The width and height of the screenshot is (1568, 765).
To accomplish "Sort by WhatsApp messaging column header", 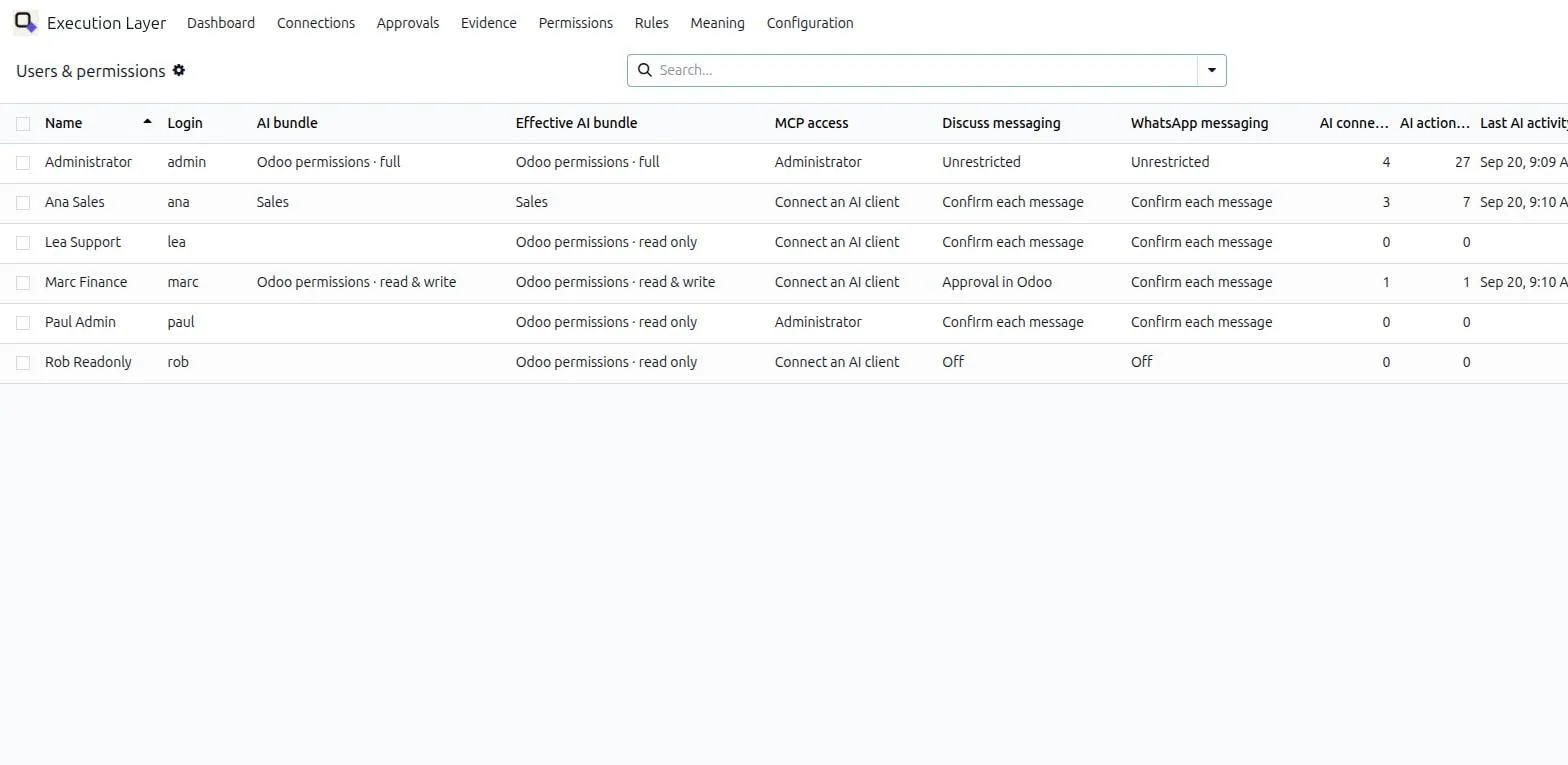I will point(1199,123).
